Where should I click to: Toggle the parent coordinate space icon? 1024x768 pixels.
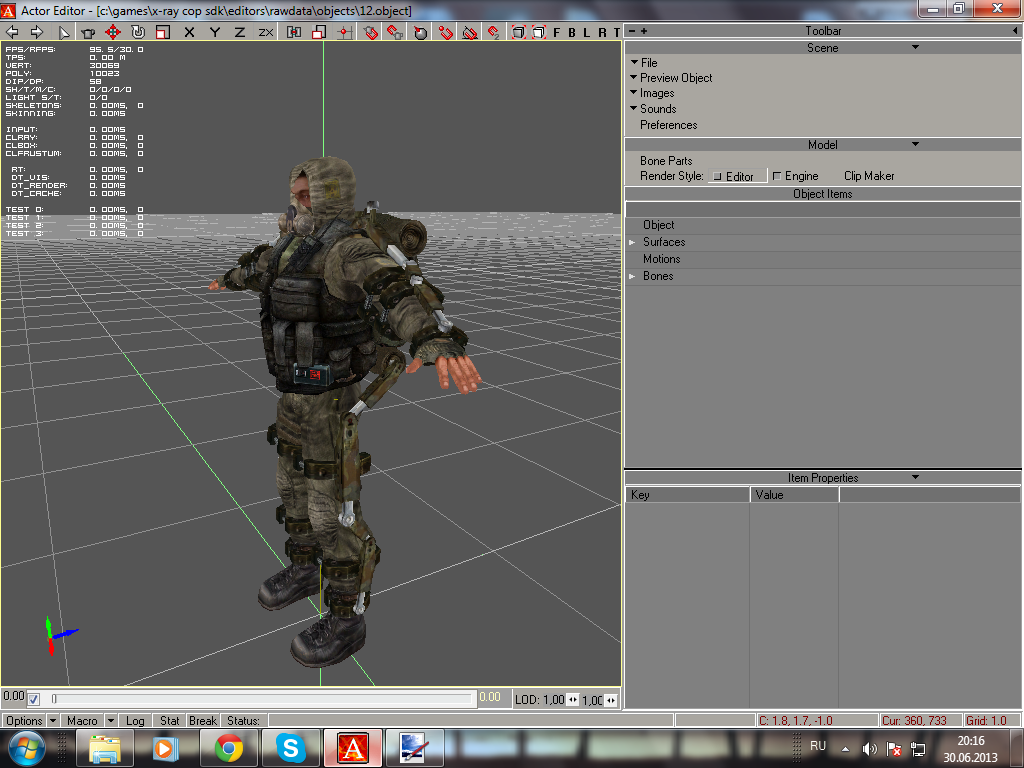(294, 32)
